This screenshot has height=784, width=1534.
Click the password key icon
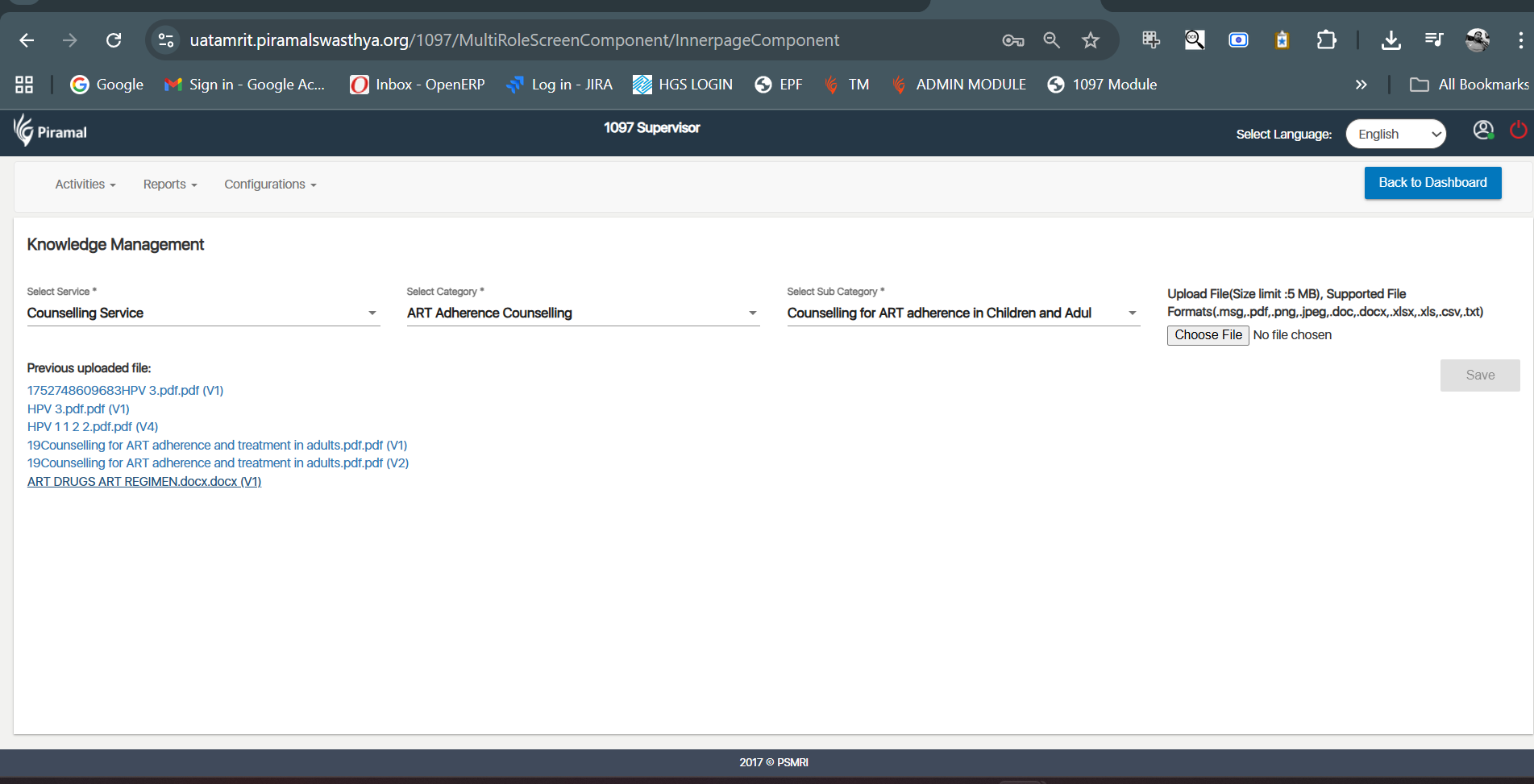(1012, 40)
